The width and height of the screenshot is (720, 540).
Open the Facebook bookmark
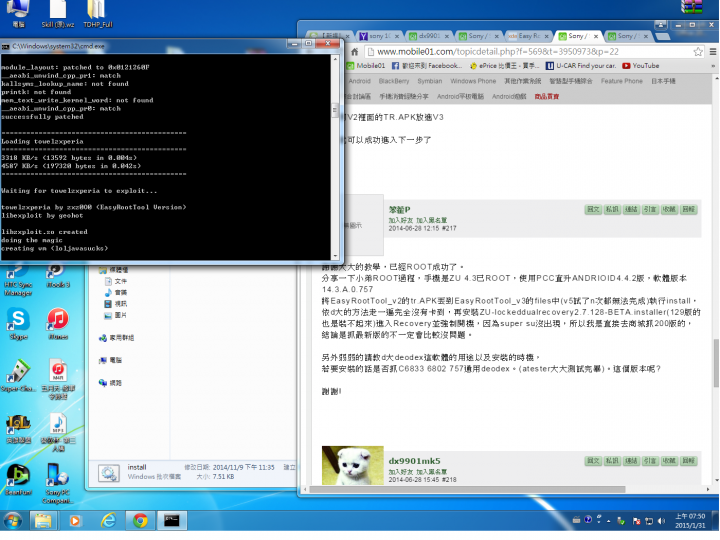point(427,66)
